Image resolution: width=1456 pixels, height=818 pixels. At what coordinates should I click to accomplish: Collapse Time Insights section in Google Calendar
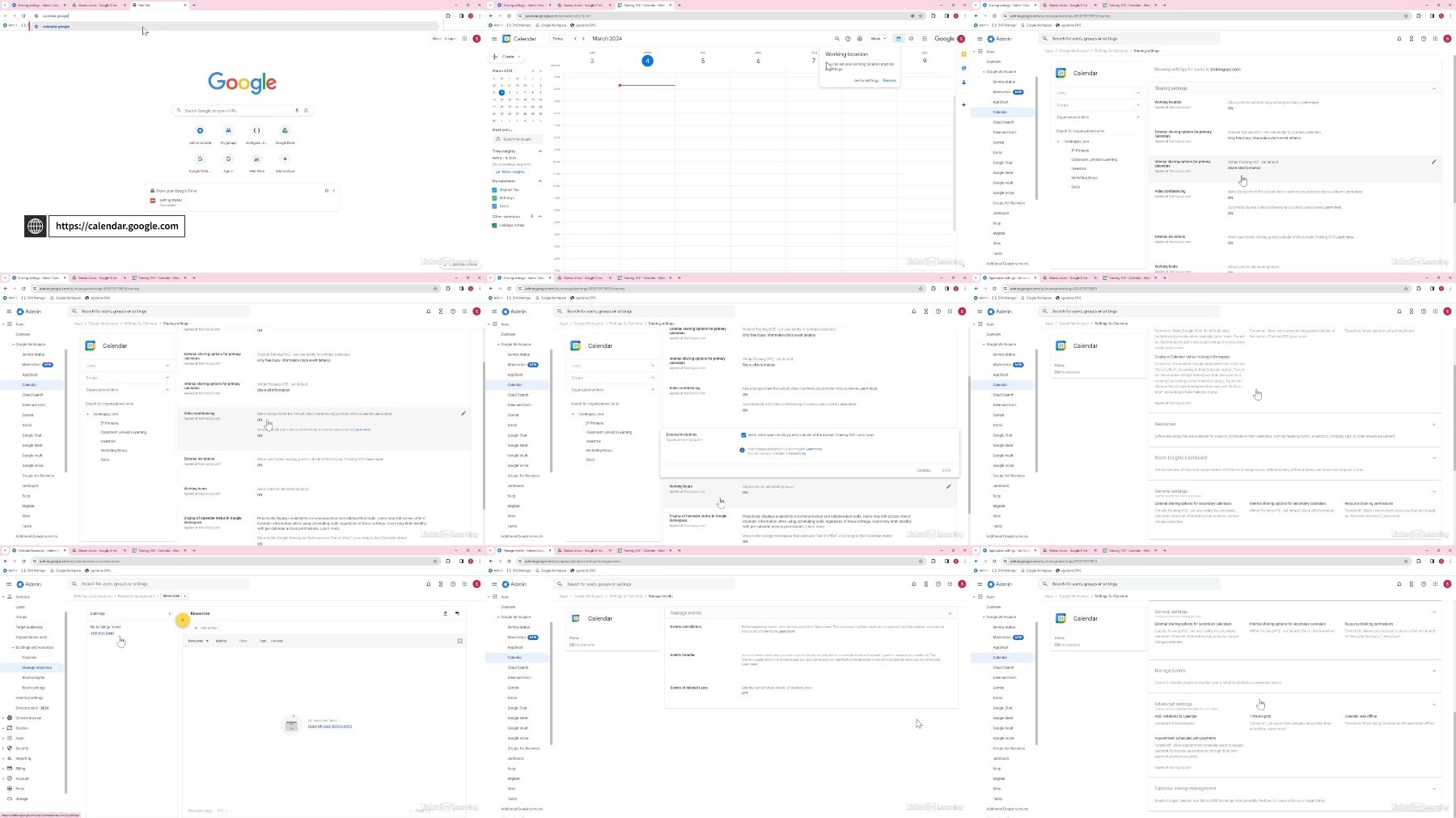tap(540, 151)
